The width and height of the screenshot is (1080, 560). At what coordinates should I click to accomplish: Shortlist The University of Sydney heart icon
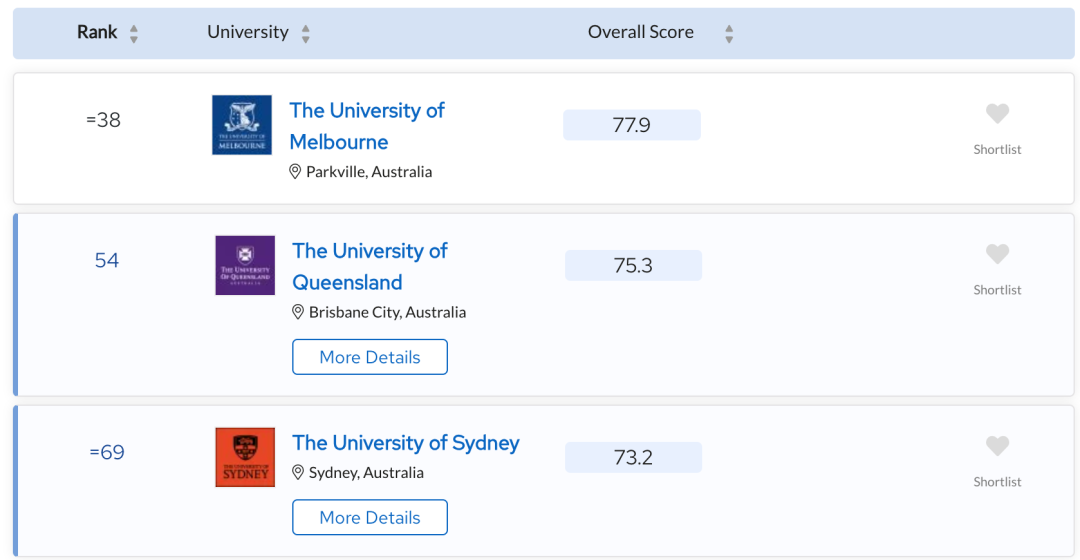click(997, 446)
